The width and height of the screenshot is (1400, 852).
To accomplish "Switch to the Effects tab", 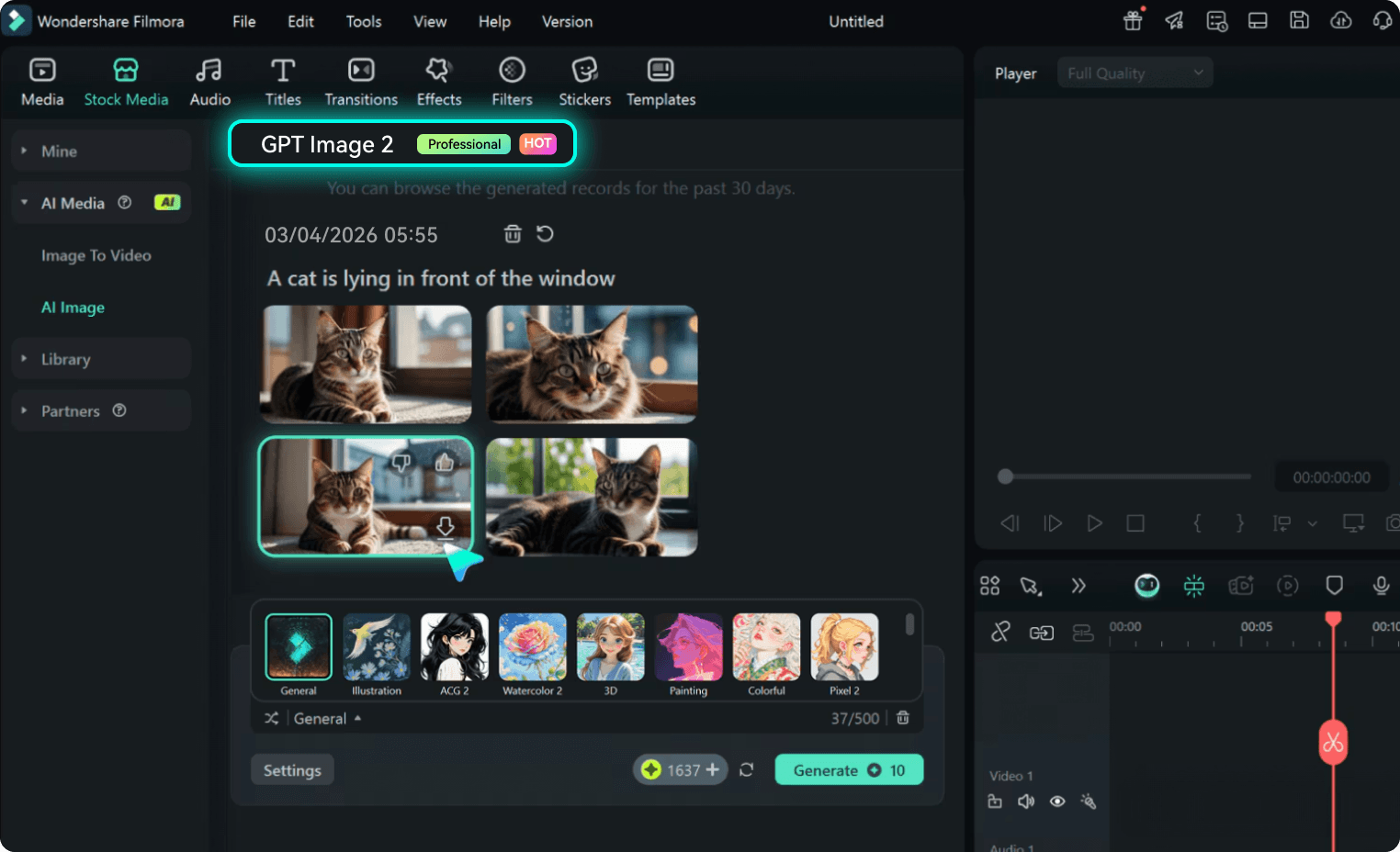I will click(x=439, y=82).
